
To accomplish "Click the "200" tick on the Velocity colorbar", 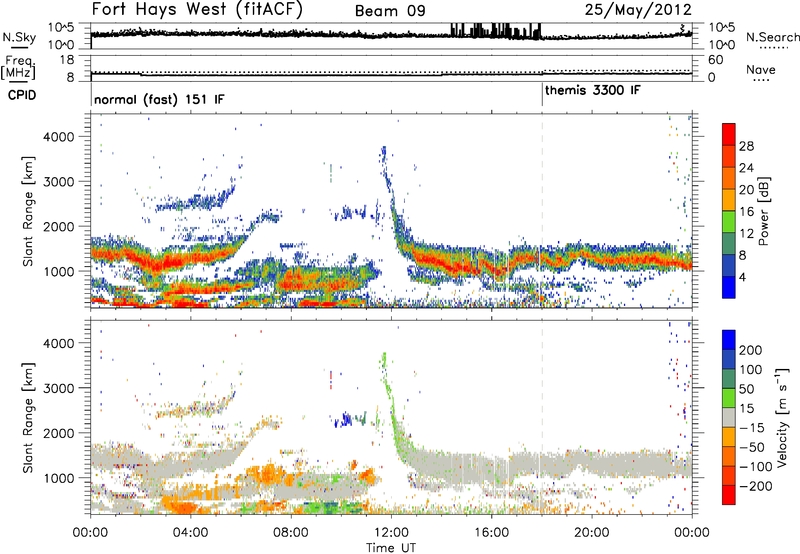I will [x=750, y=350].
